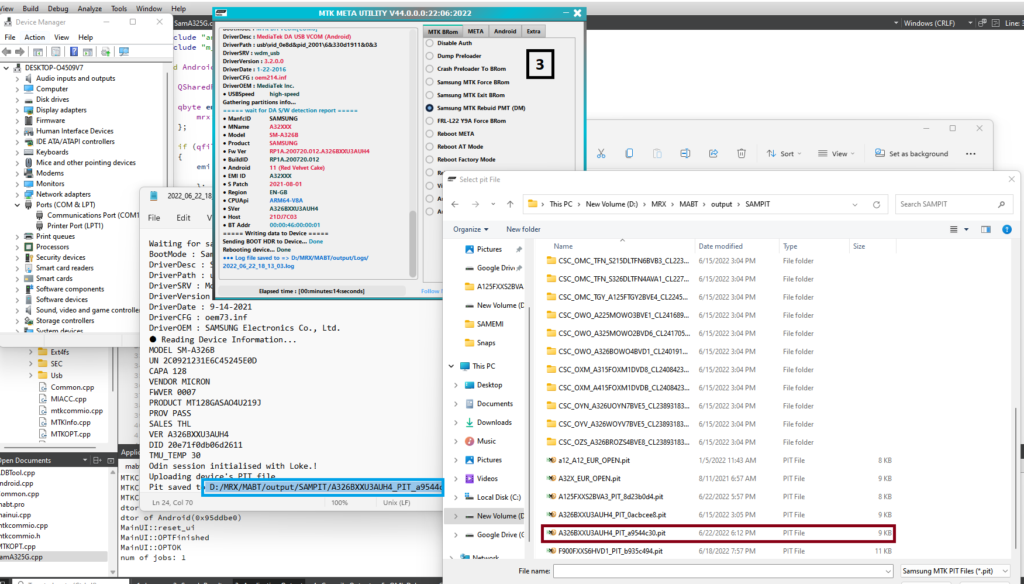The width and height of the screenshot is (1024, 584).
Task: Select Desktop in the file dialog sidebar
Action: [489, 385]
